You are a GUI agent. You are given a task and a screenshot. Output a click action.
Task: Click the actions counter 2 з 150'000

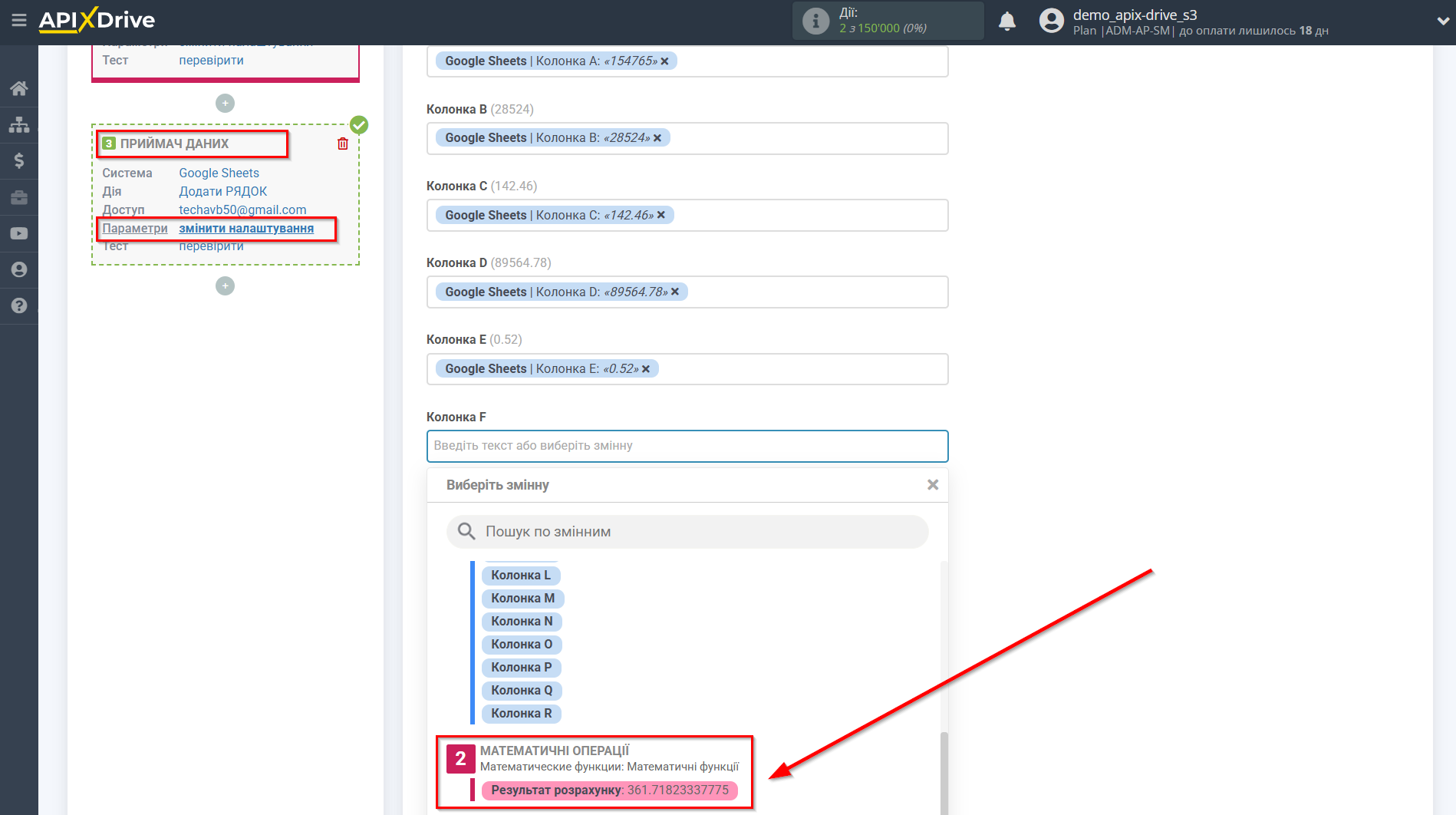882,28
